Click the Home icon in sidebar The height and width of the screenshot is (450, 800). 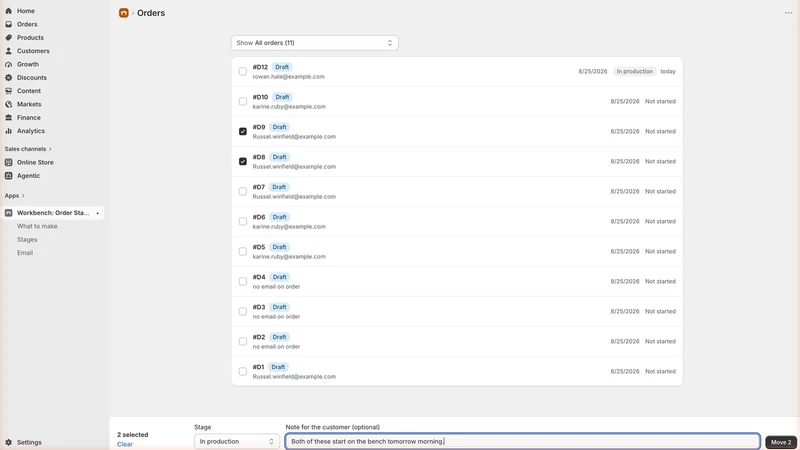tap(9, 11)
